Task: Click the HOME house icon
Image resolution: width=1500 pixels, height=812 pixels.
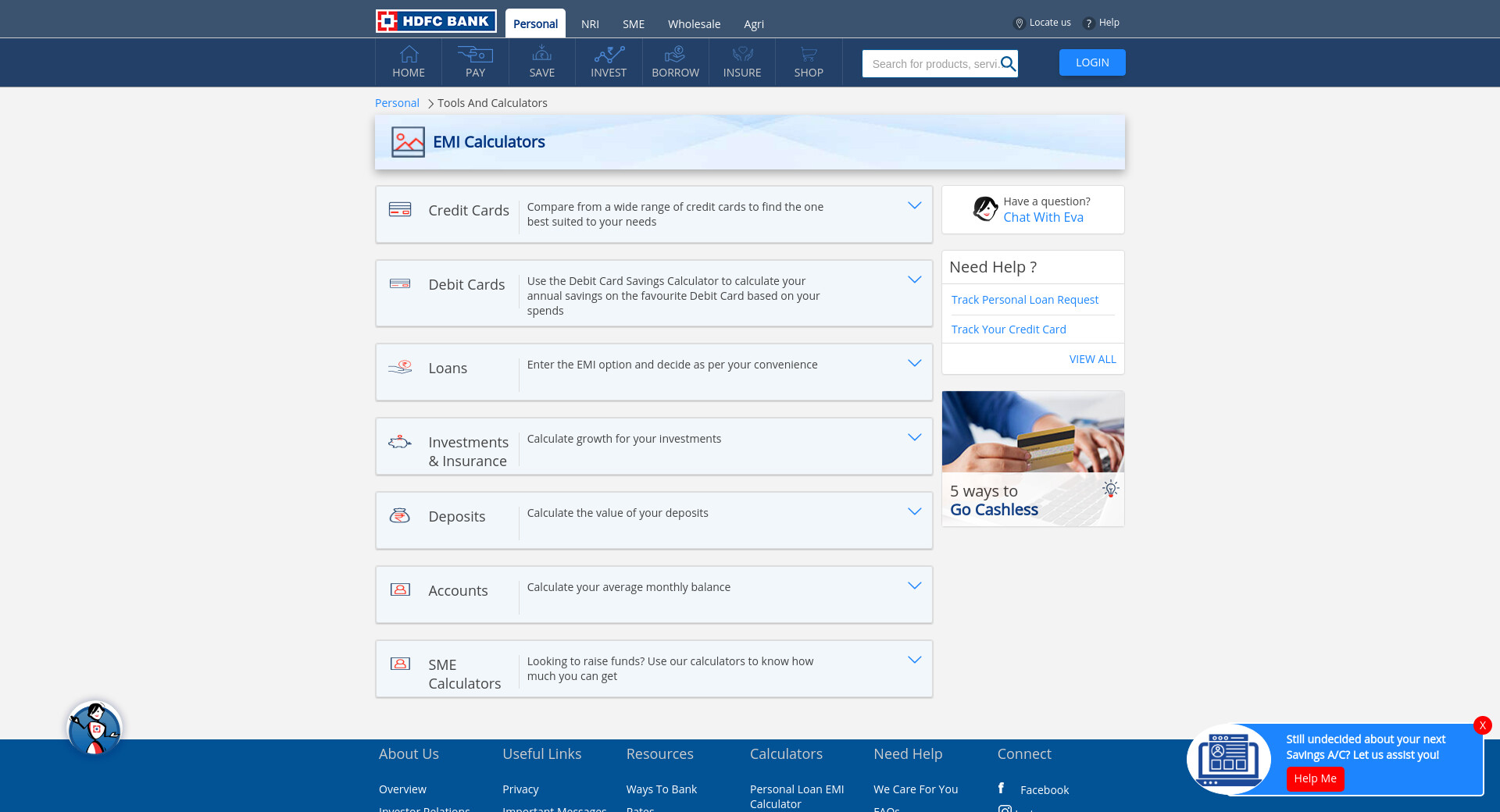Action: coord(409,54)
